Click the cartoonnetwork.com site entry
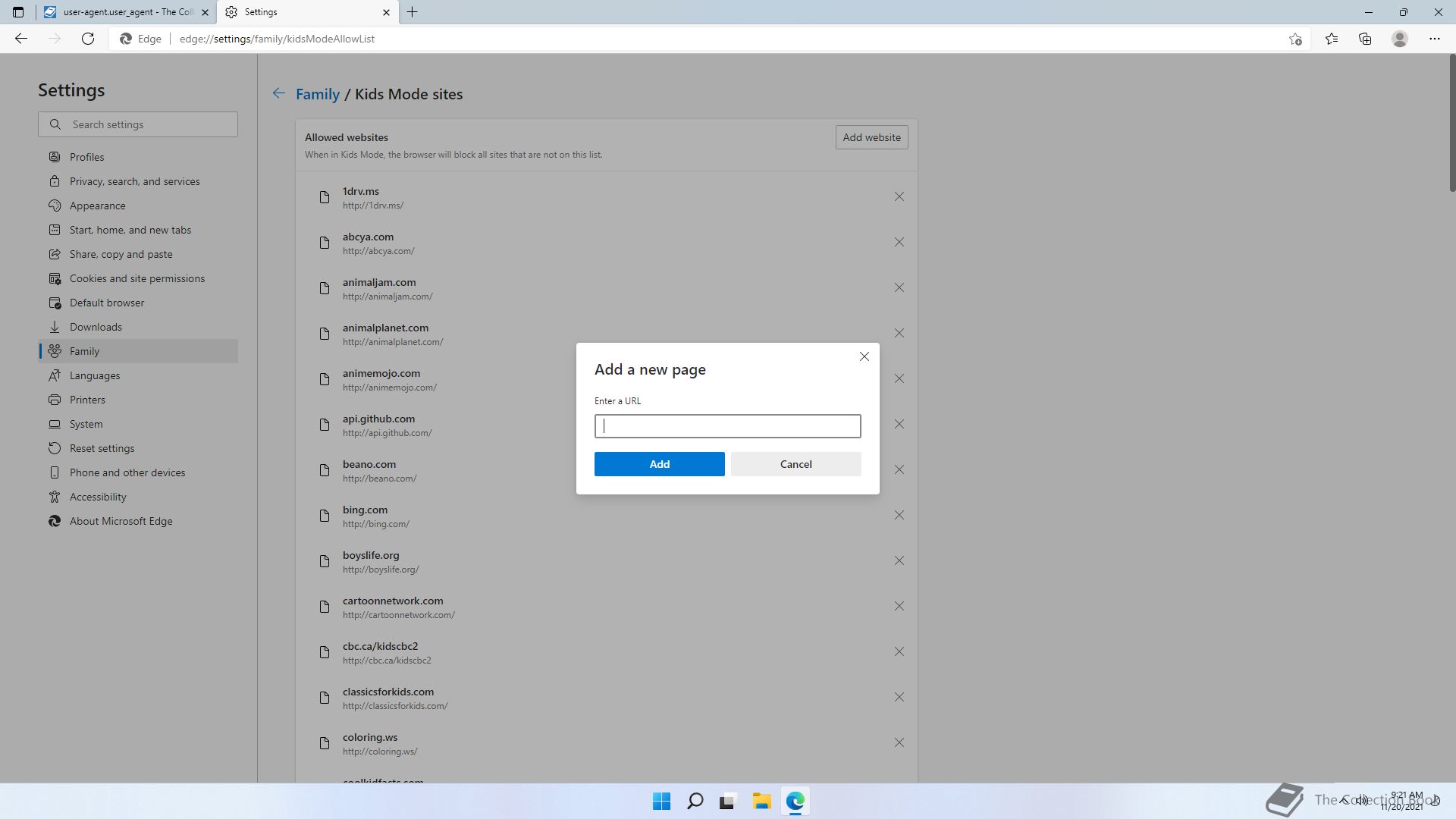 click(x=607, y=607)
